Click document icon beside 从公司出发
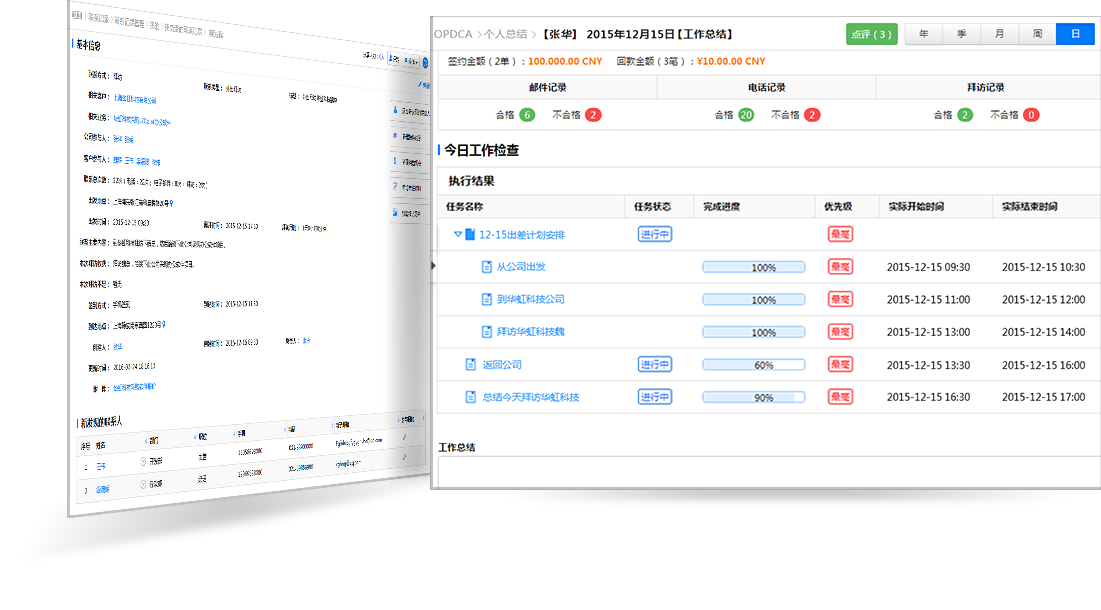Image resolution: width=1101 pixels, height=610 pixels. click(x=487, y=267)
